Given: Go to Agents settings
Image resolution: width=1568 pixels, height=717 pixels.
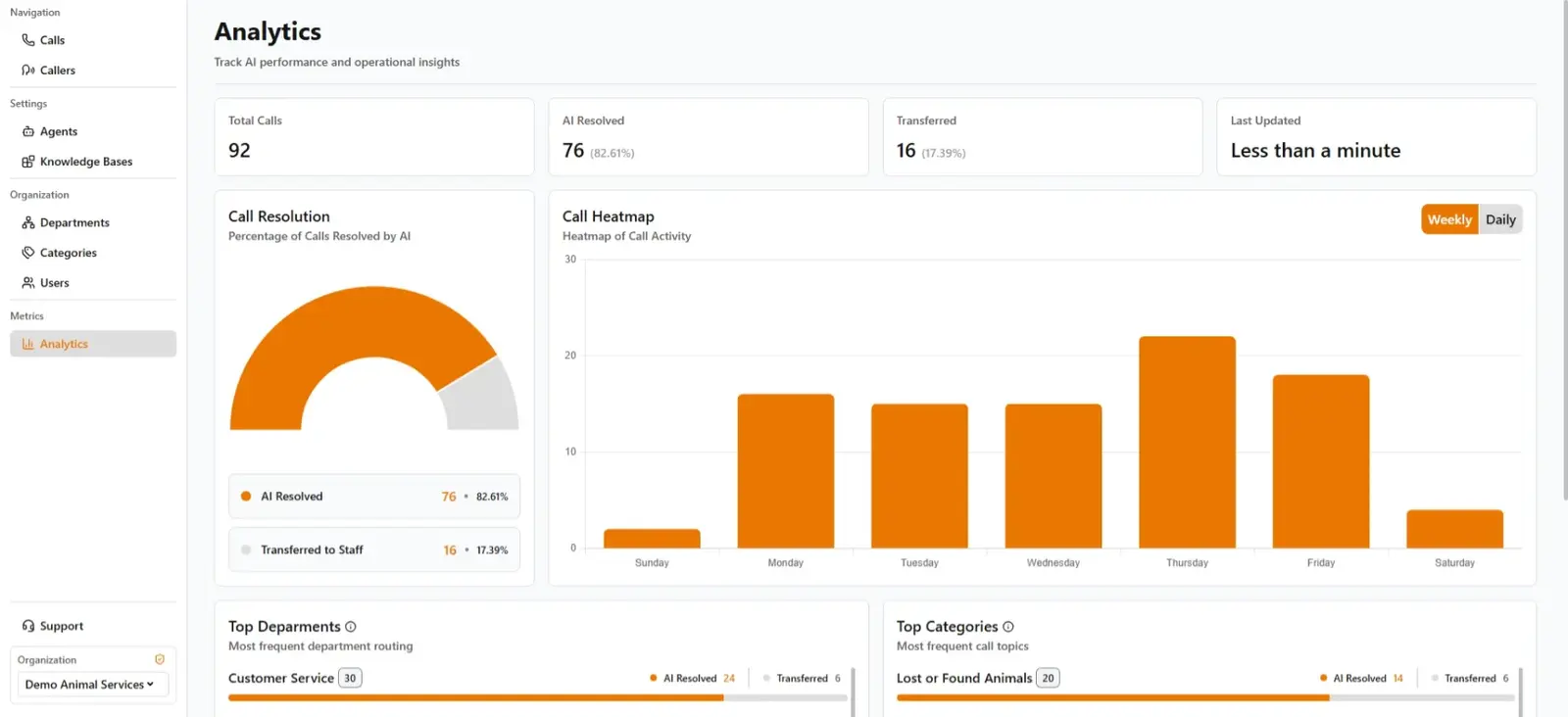Looking at the screenshot, I should click(x=93, y=131).
